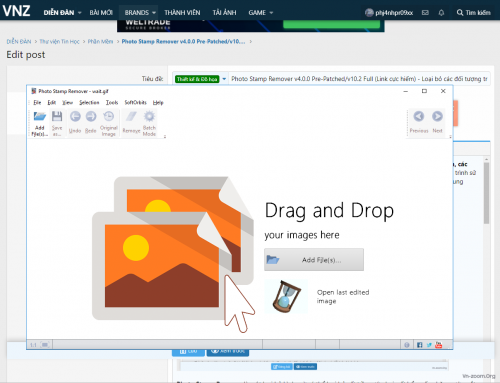Go to Previous image arrow
This screenshot has width=500, height=383.
point(419,116)
